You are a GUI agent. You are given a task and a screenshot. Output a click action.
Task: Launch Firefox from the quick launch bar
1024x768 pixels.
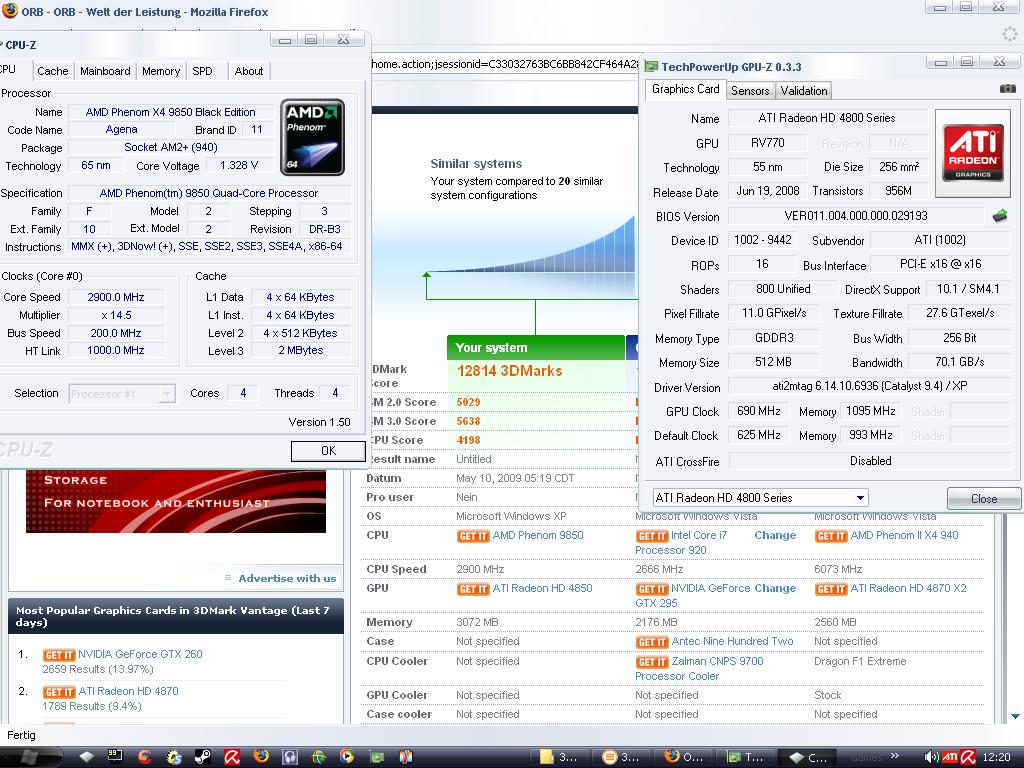[x=261, y=757]
